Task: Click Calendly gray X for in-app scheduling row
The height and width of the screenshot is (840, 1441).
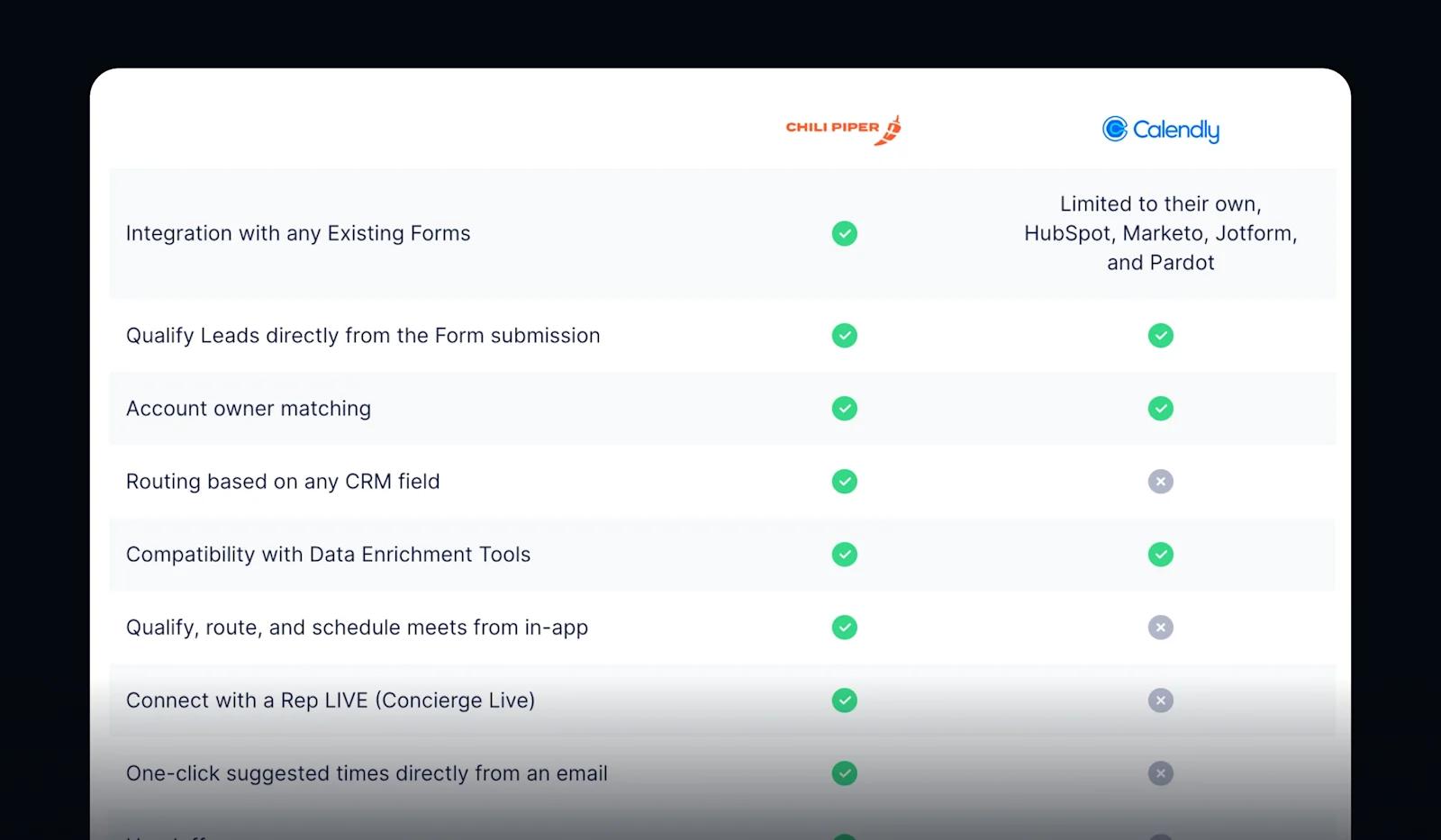Action: [x=1160, y=628]
